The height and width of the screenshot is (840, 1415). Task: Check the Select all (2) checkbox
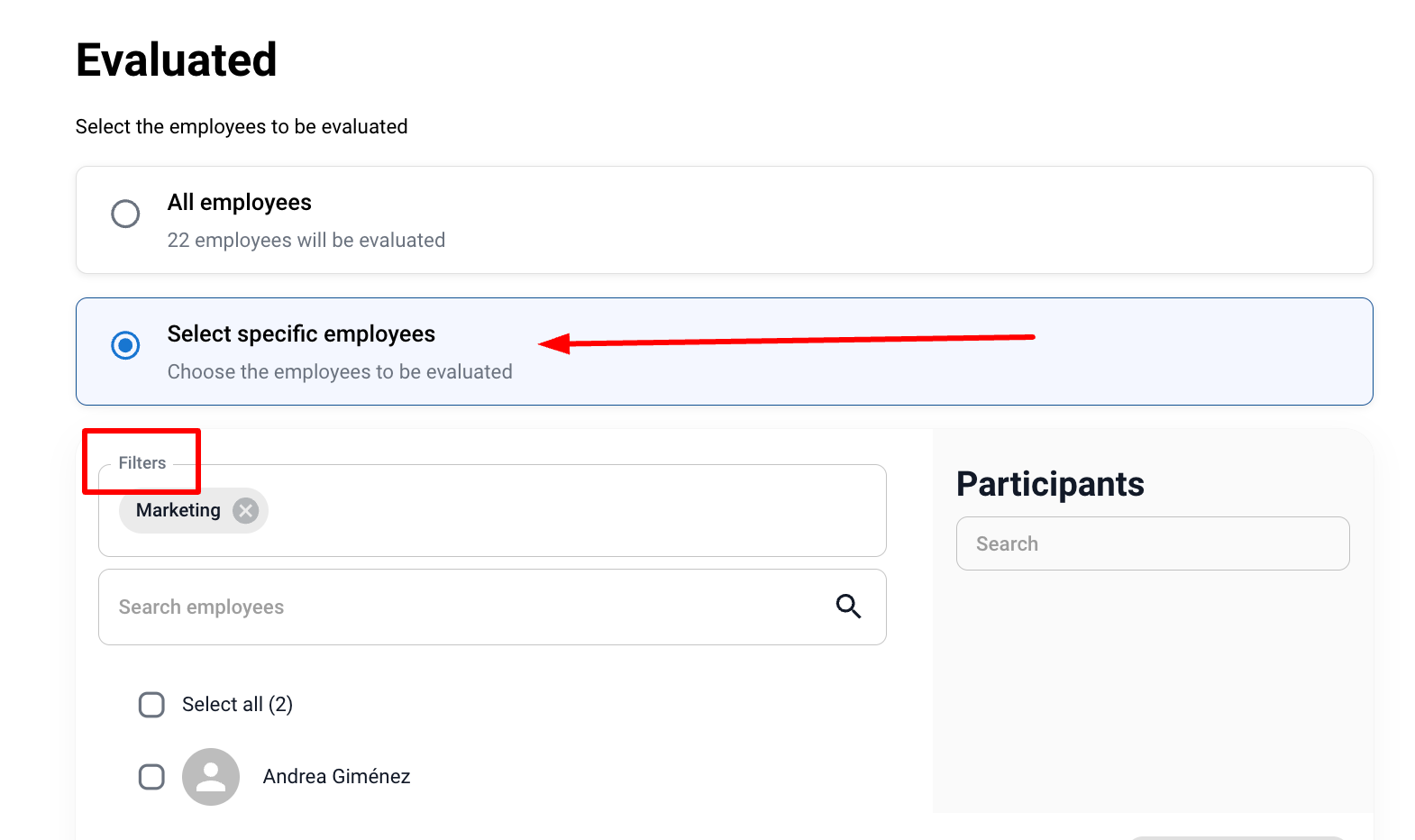point(151,705)
